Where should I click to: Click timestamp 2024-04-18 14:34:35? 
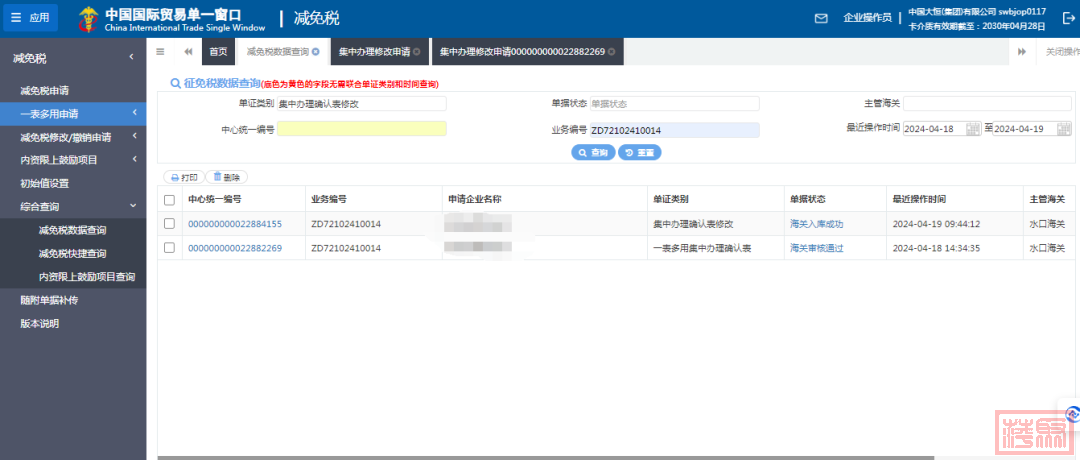(936, 248)
